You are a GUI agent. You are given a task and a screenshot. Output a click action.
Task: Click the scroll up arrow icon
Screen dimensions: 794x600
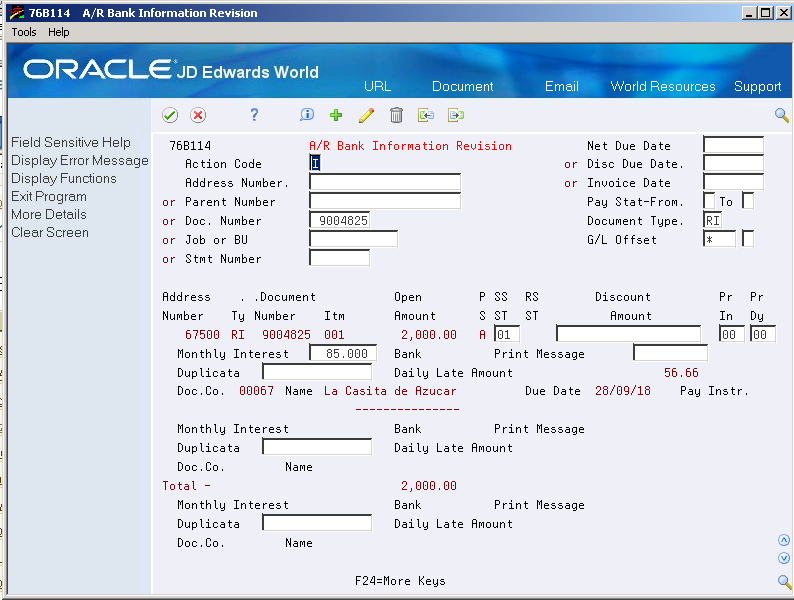click(x=784, y=540)
